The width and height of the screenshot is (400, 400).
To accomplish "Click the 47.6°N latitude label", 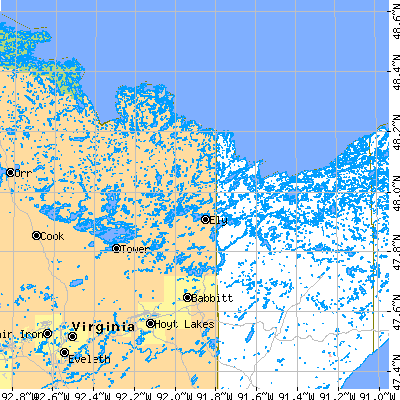I will coord(396,313).
